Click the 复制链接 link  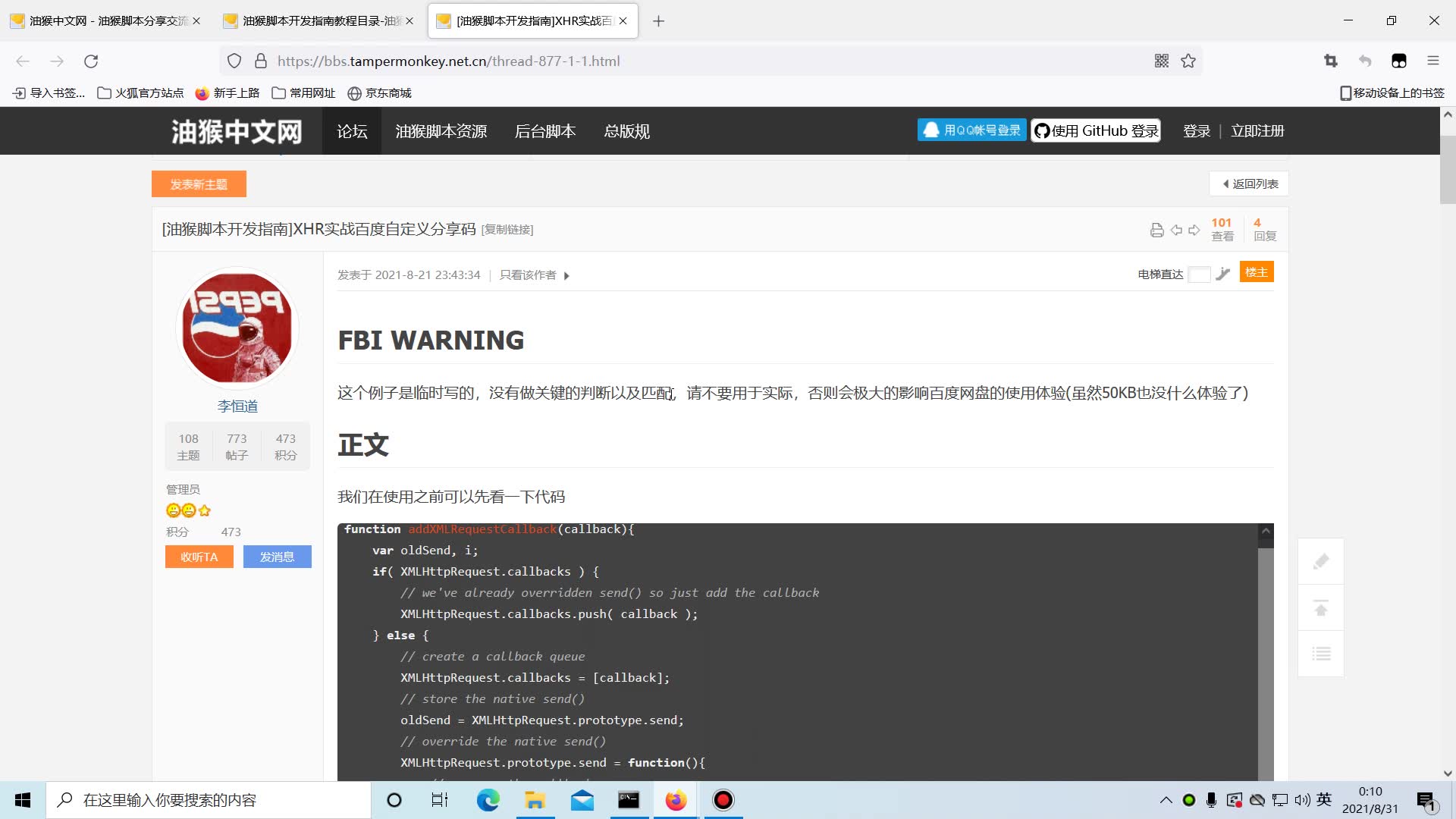(507, 230)
